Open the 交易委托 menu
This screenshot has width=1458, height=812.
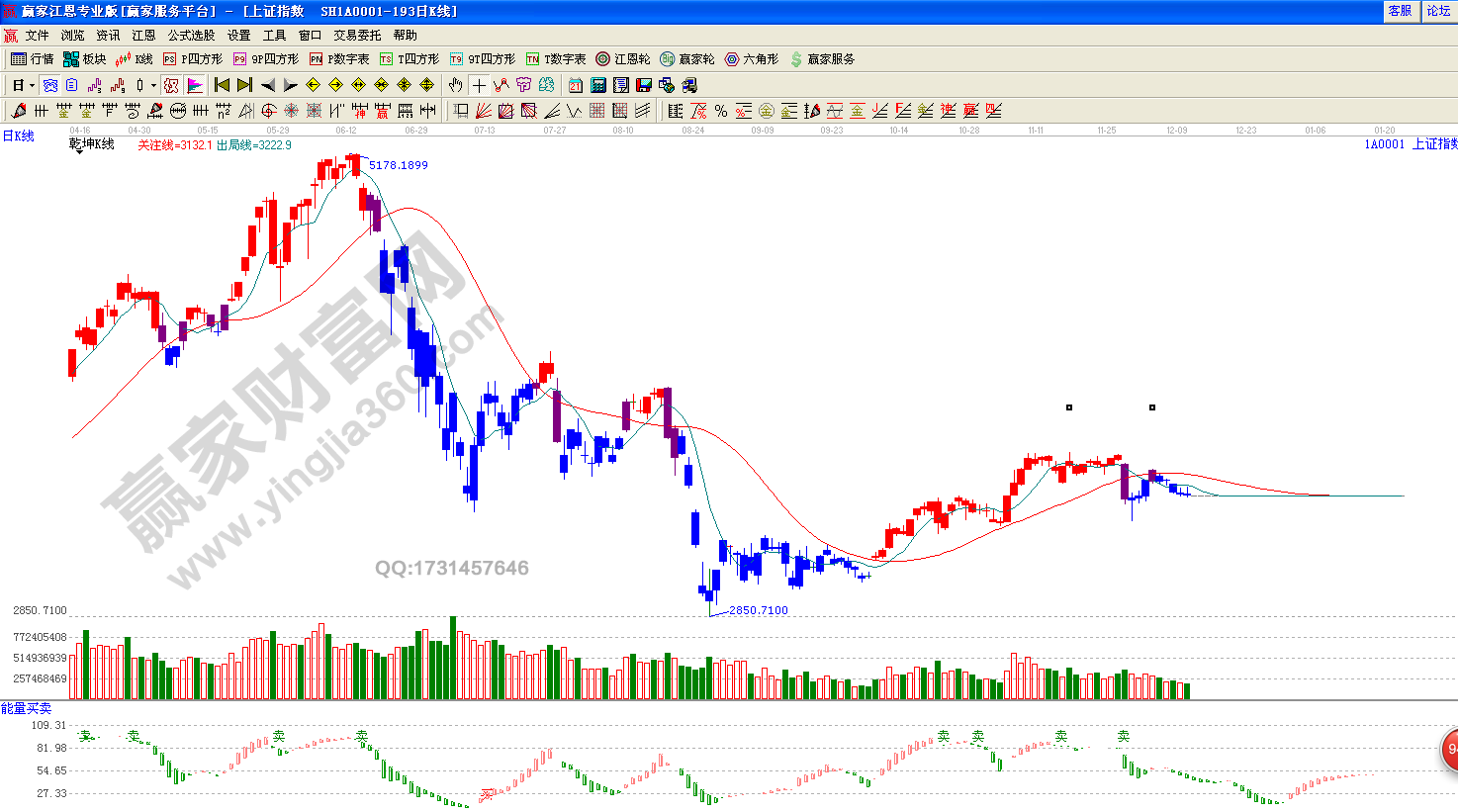(357, 35)
